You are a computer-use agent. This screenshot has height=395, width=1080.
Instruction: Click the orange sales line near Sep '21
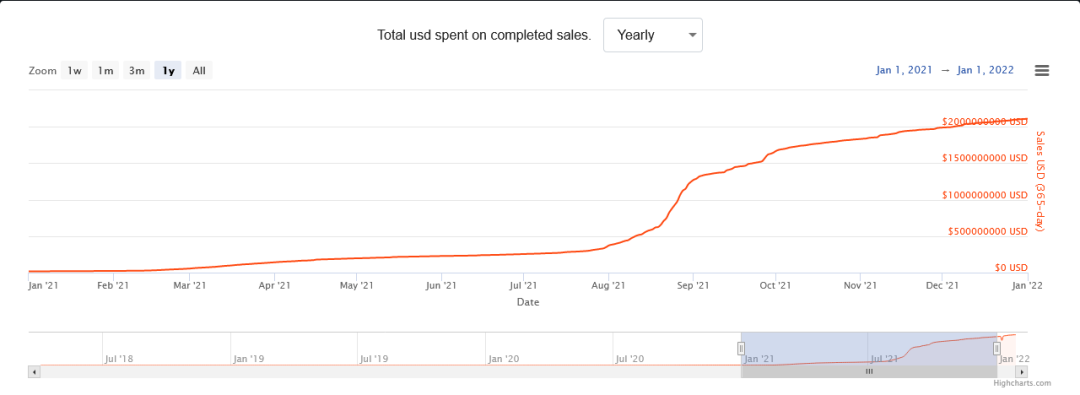(694, 181)
